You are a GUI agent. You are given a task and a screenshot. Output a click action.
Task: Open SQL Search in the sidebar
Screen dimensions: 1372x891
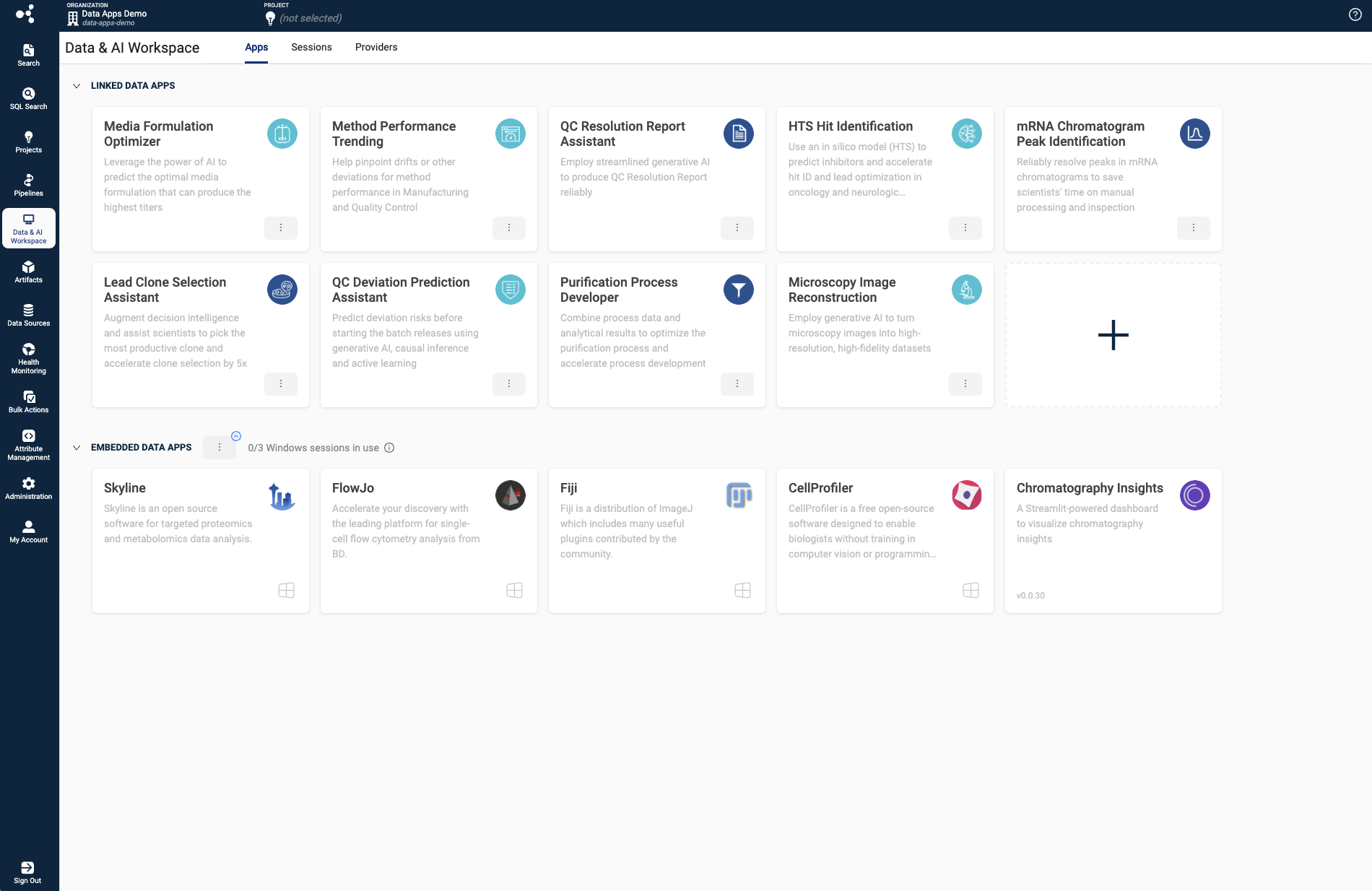[x=29, y=98]
